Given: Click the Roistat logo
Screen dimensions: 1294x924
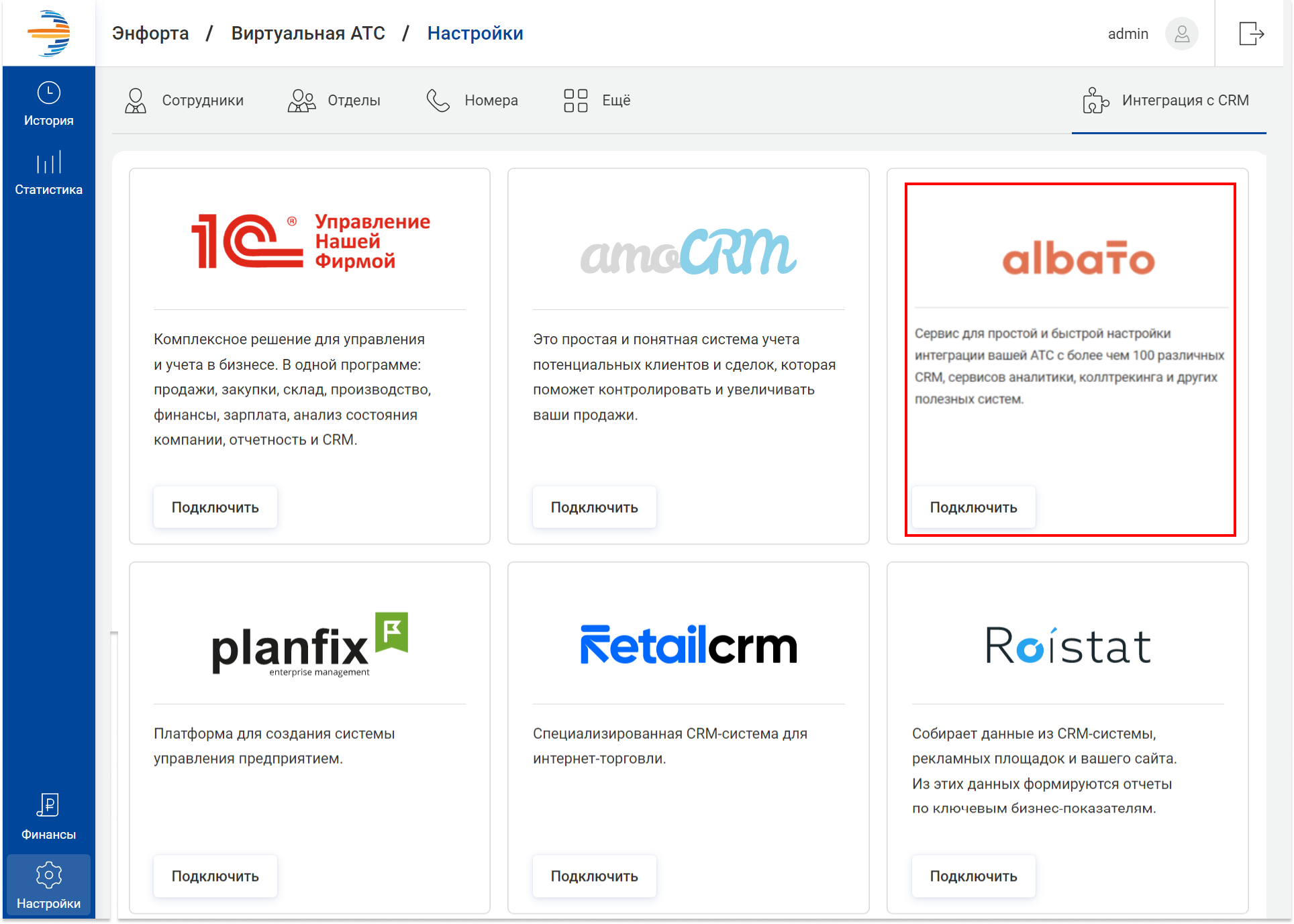Looking at the screenshot, I should tap(1068, 646).
